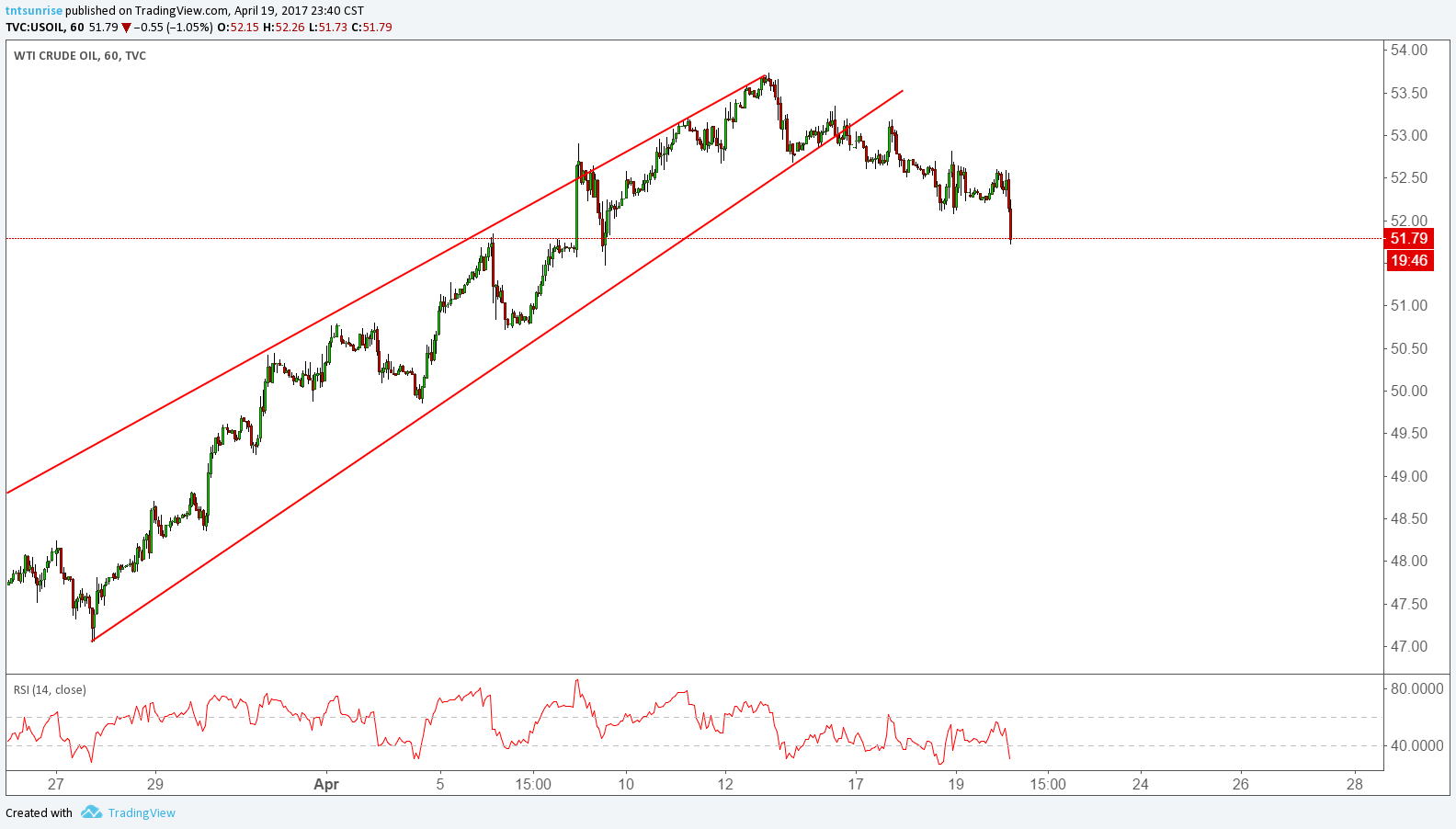
Task: Click the TradingView link at the bottom
Action: tap(142, 812)
